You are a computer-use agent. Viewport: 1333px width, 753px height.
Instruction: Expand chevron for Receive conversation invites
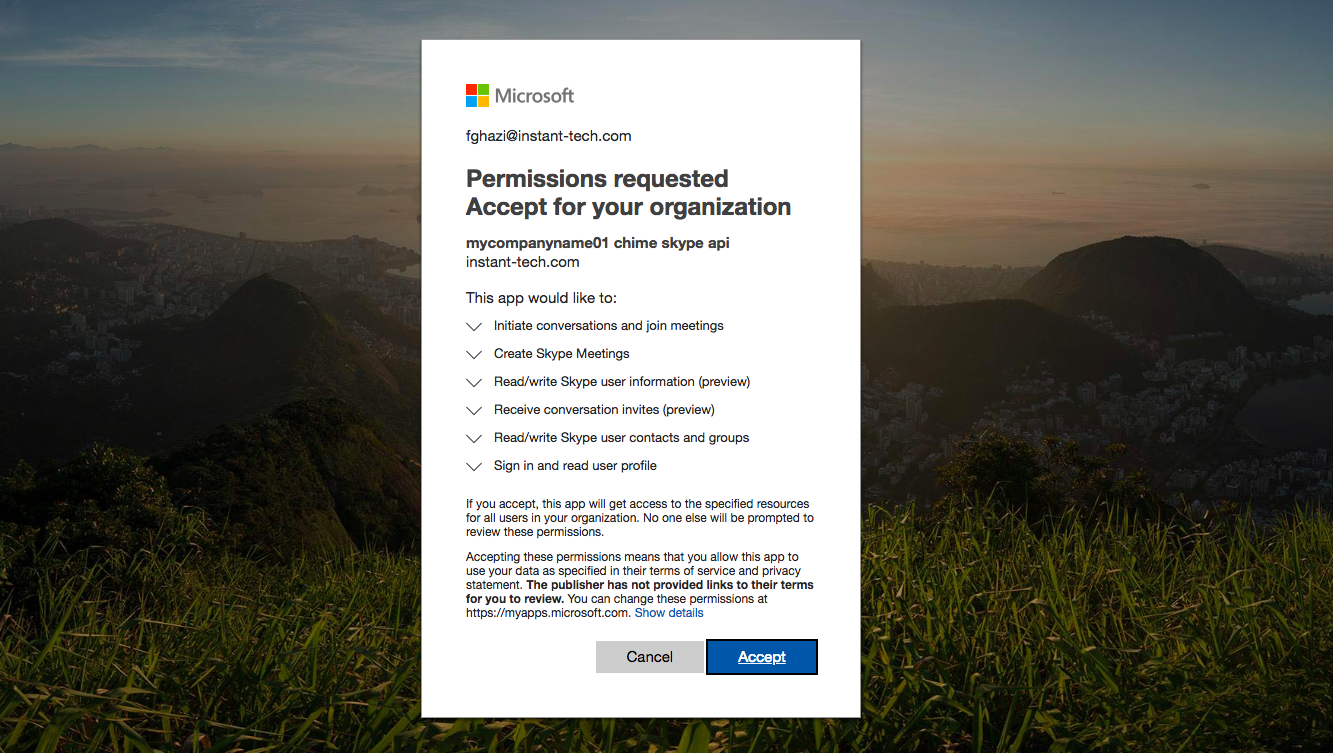(x=474, y=410)
